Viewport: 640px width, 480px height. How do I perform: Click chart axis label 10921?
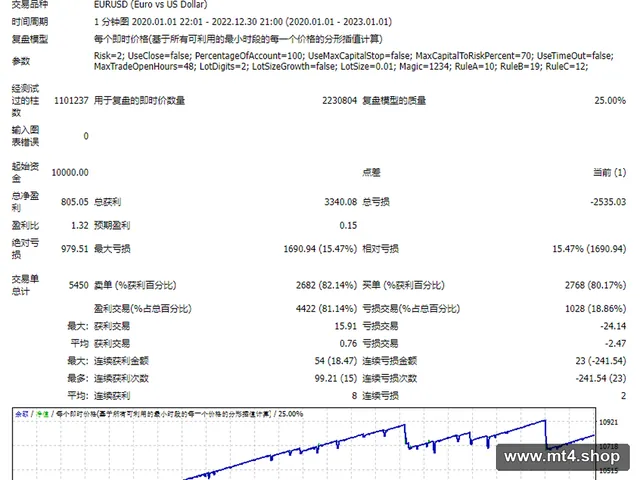point(608,422)
